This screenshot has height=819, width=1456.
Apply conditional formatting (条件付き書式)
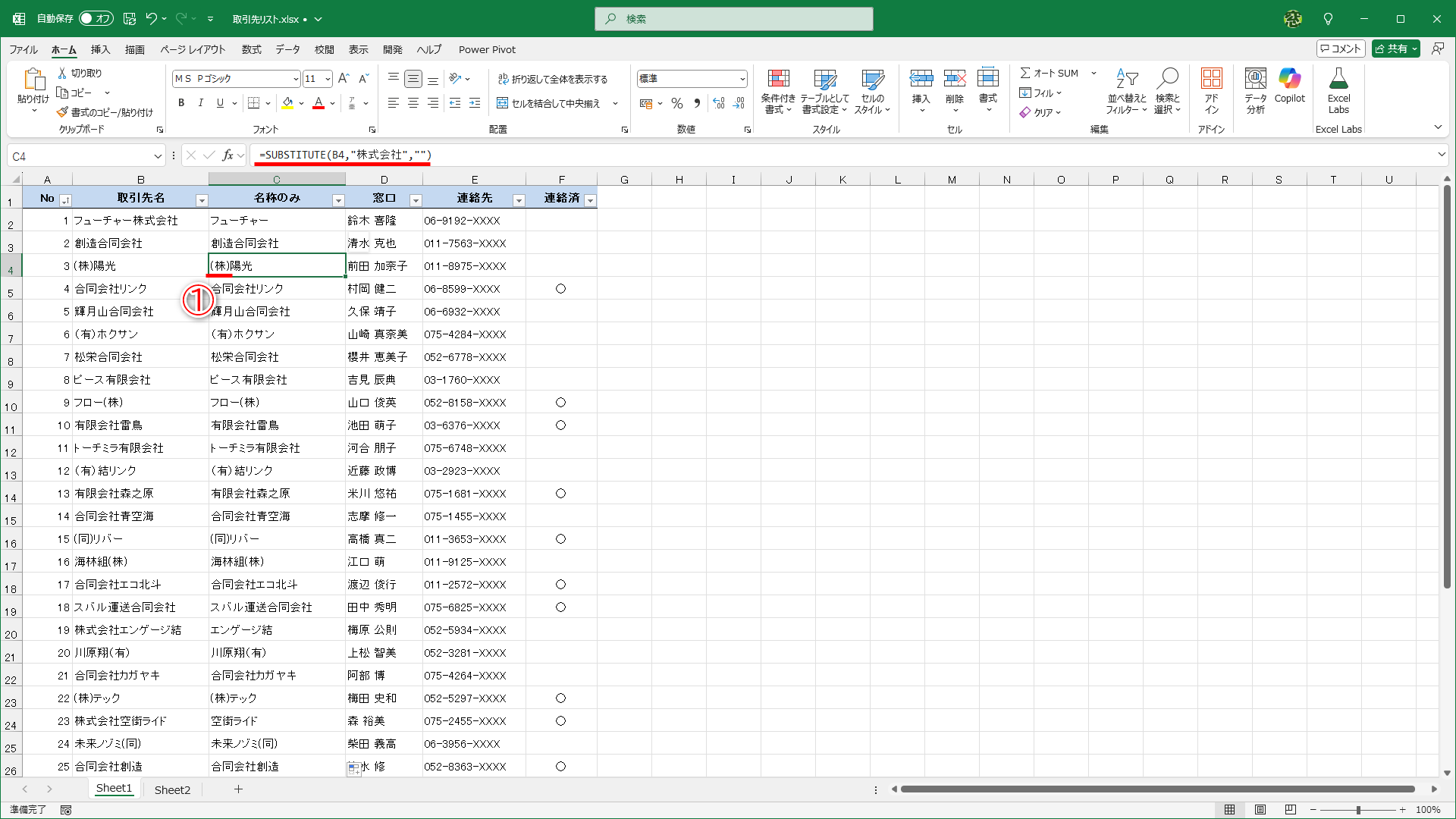pos(779,89)
